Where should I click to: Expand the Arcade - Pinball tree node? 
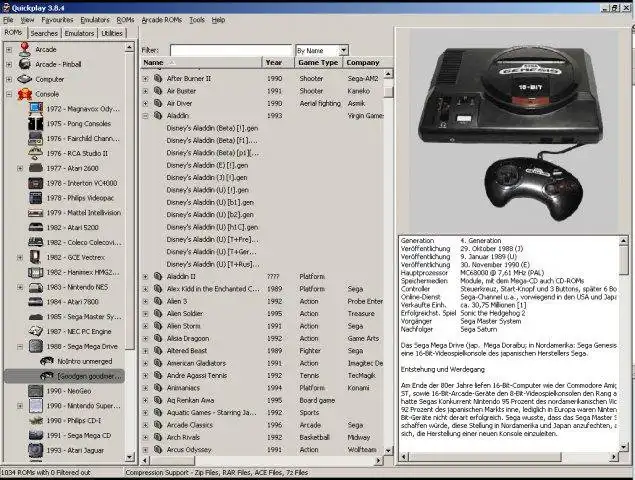(x=9, y=64)
